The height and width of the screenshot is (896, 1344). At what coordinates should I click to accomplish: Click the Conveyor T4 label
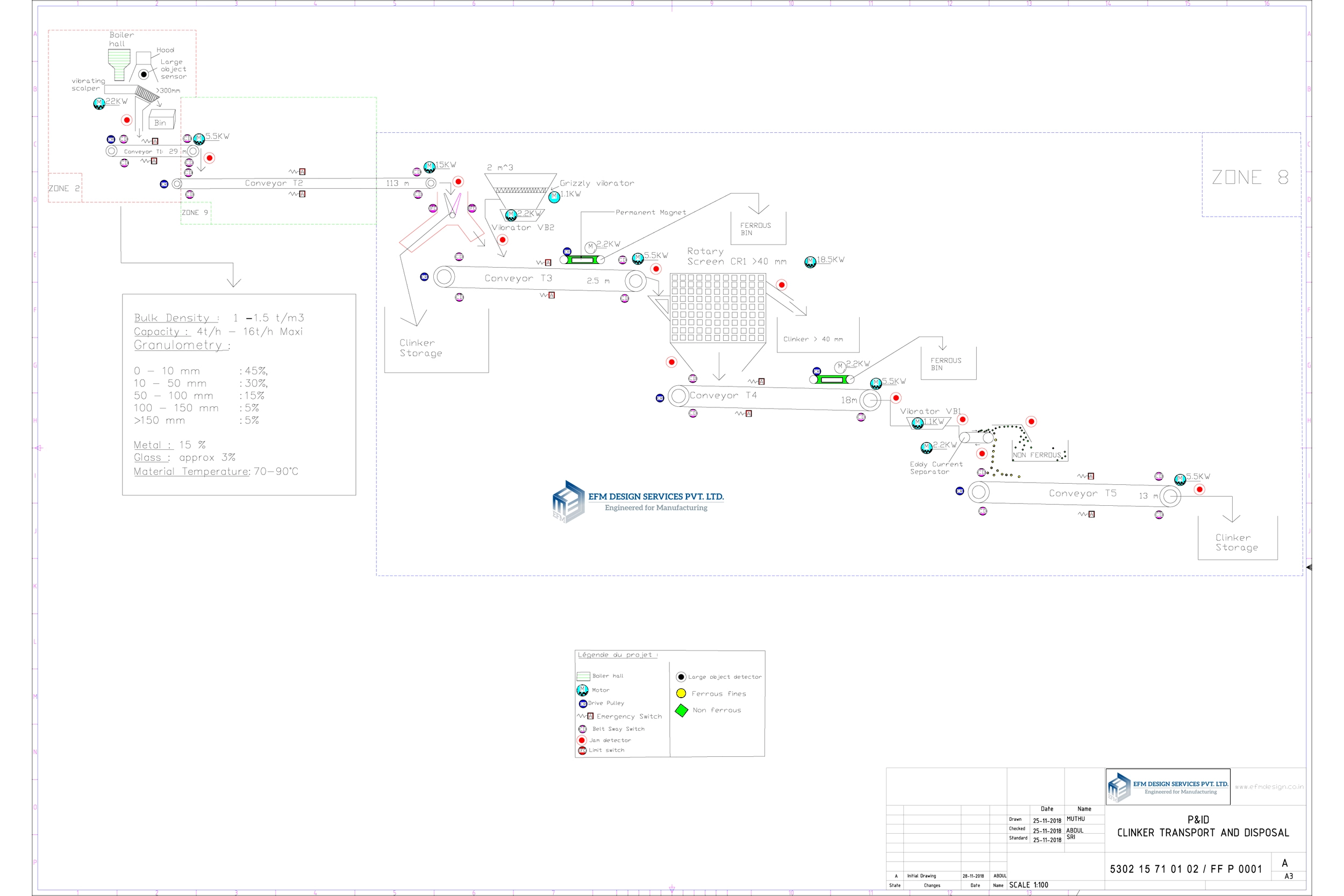pos(723,396)
